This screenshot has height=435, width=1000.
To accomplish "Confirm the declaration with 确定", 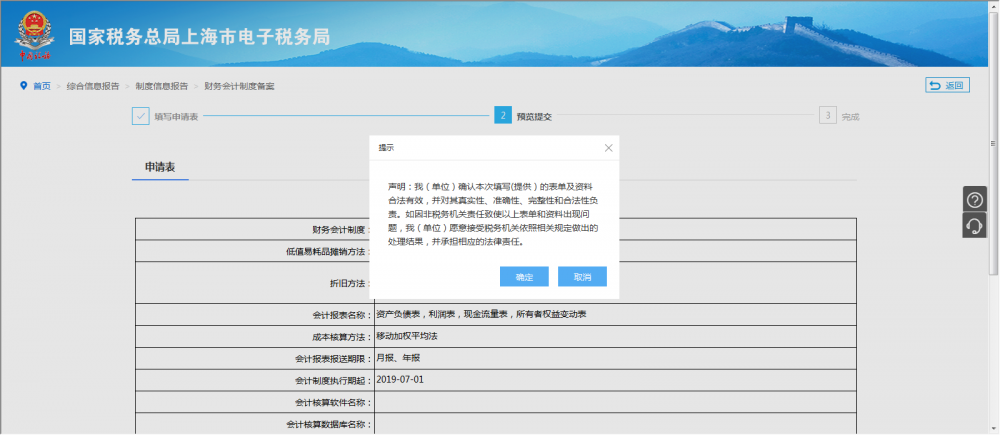I will point(524,277).
